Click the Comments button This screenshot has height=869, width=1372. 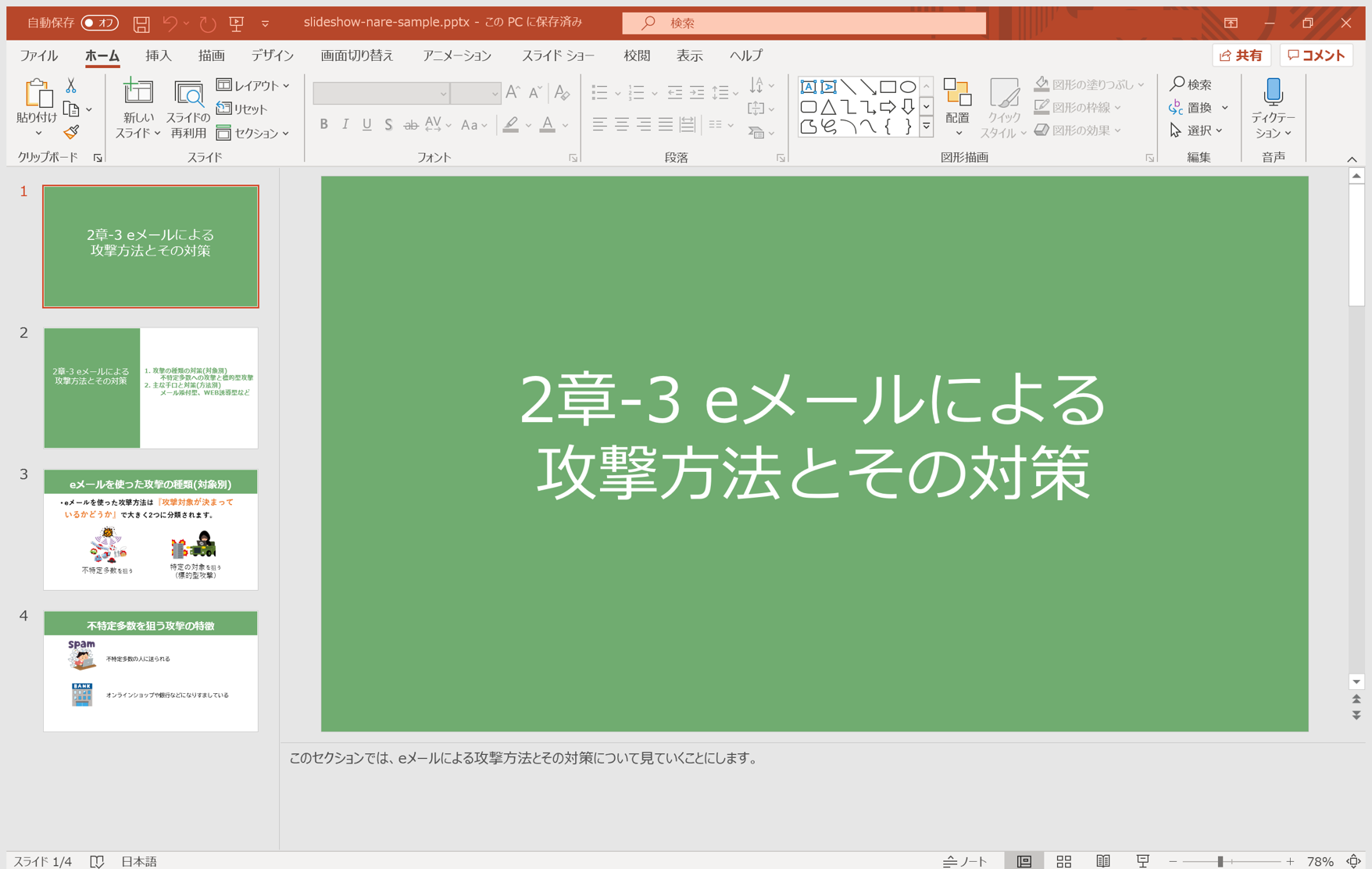[1317, 55]
